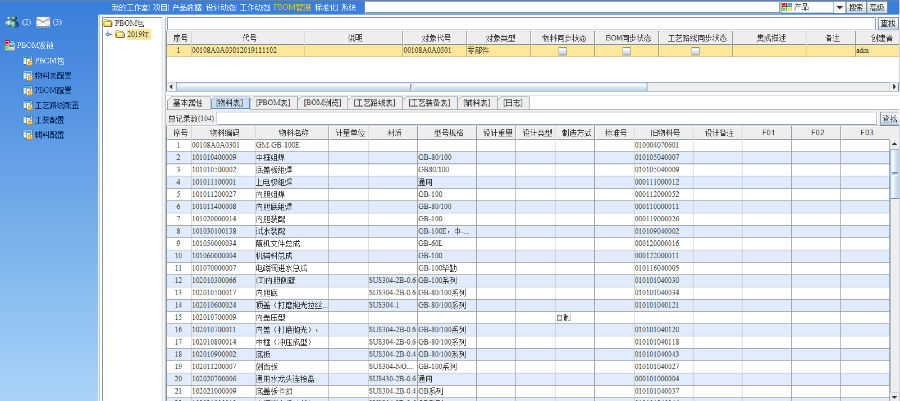This screenshot has width=900, height=401.
Task: Open 物料类配置 in the left sidebar
Action: [x=54, y=74]
